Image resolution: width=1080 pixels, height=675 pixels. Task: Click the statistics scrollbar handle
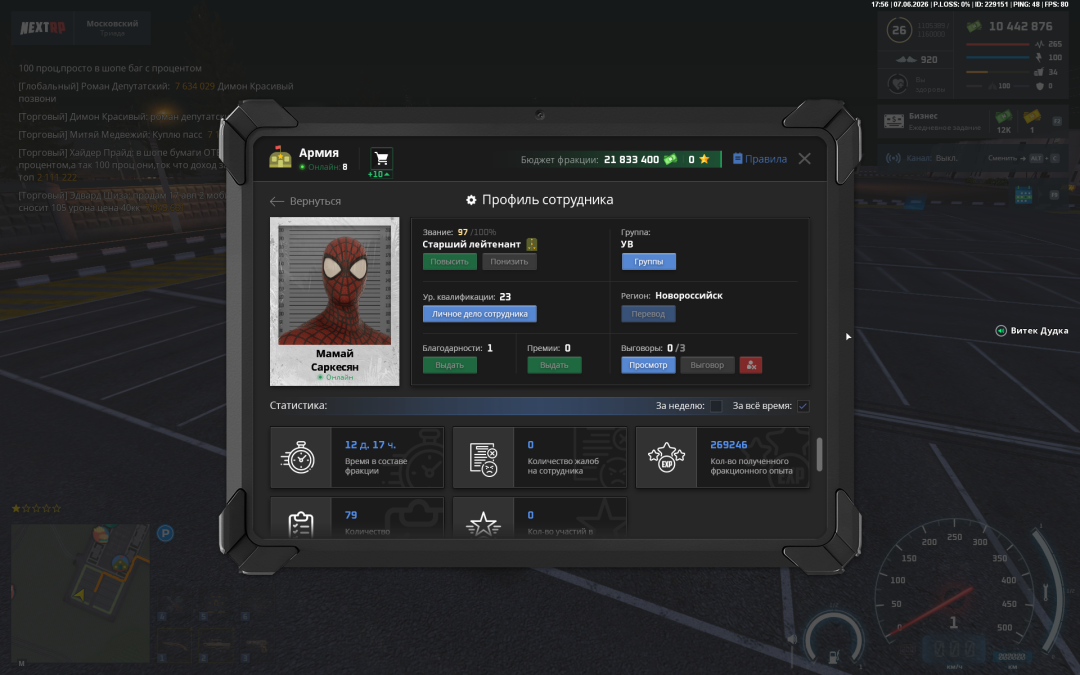(x=819, y=455)
